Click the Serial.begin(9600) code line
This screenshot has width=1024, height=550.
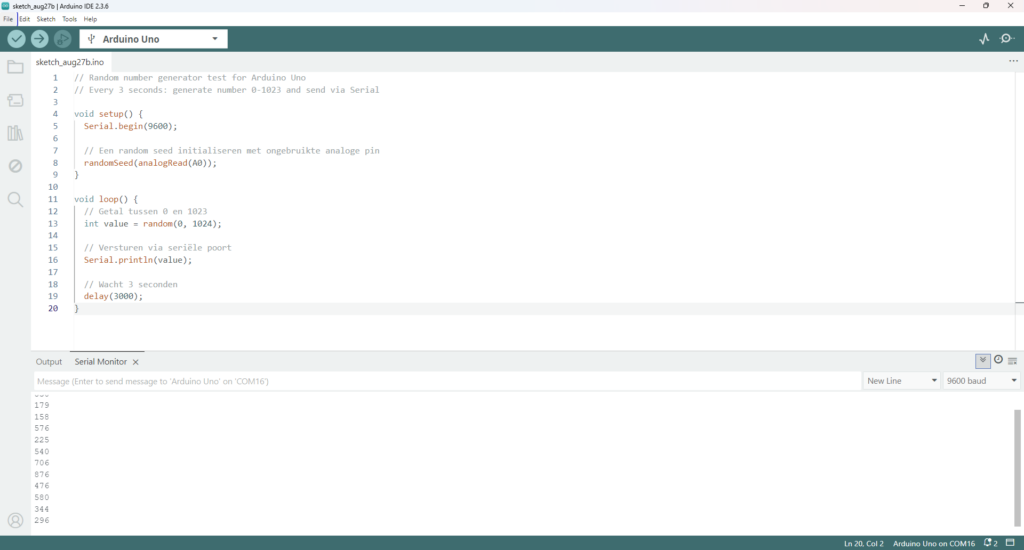[131, 126]
